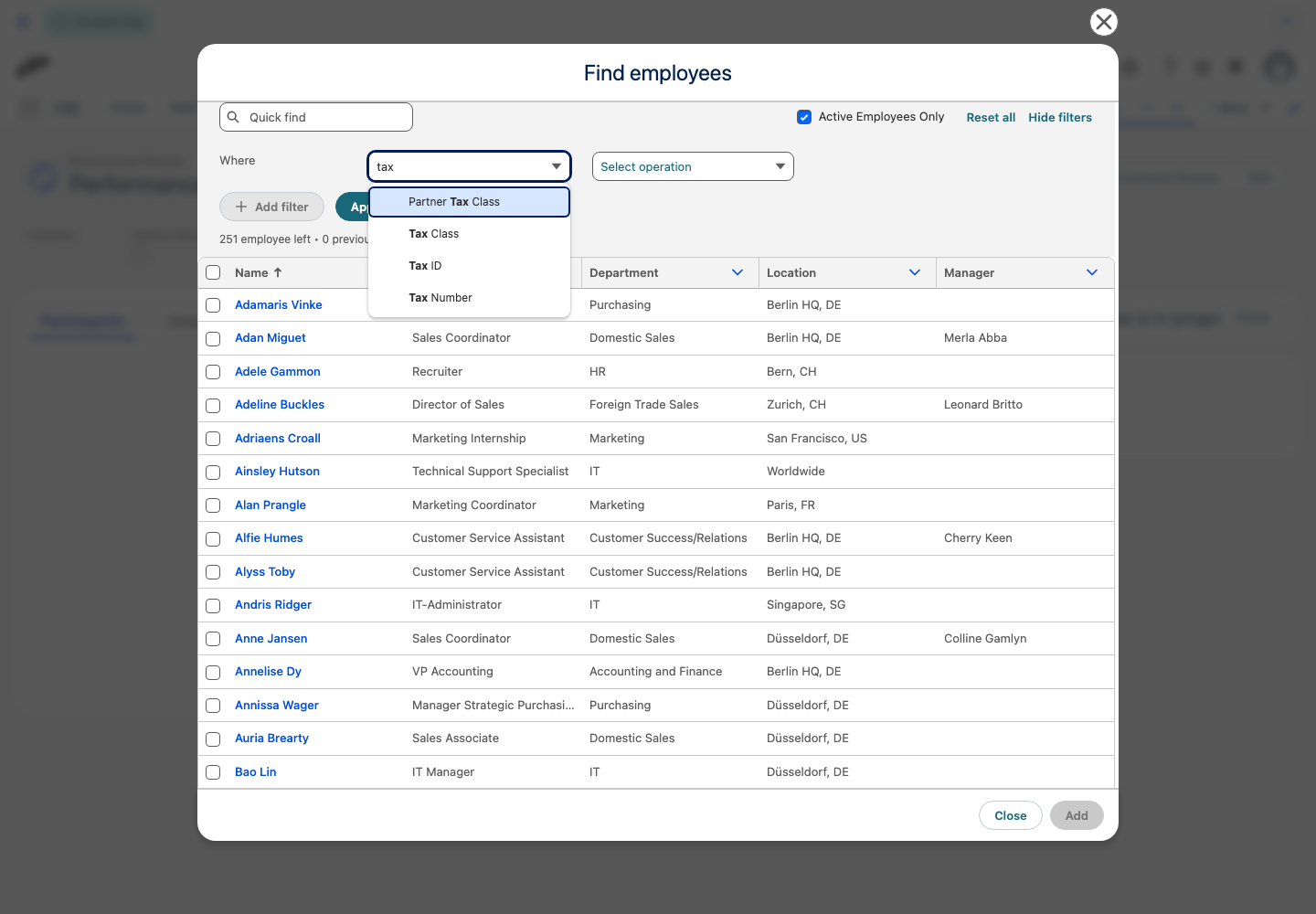Check the box for Adamaris Vinke
Screen dimensions: 1316x914
[x=213, y=305]
